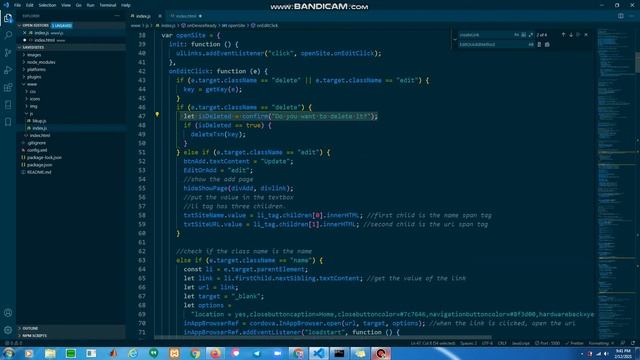Open the Manage gear in activity bar
This screenshot has width=640, height=360.
pyautogui.click(x=8, y=330)
